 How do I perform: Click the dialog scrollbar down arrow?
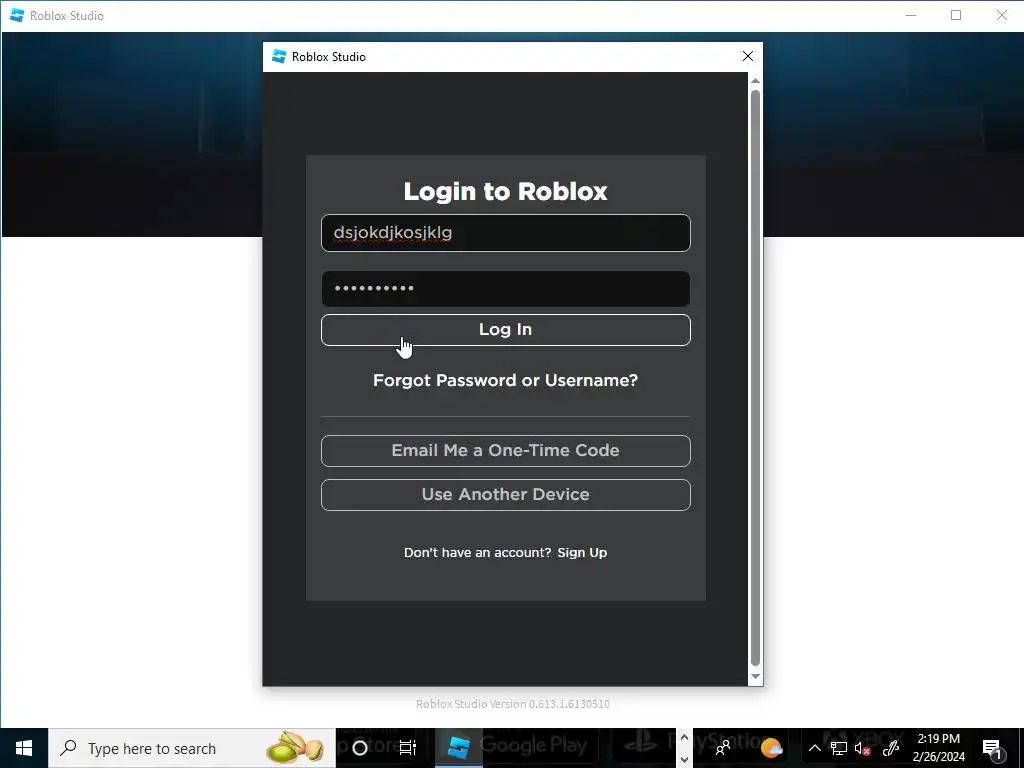755,677
